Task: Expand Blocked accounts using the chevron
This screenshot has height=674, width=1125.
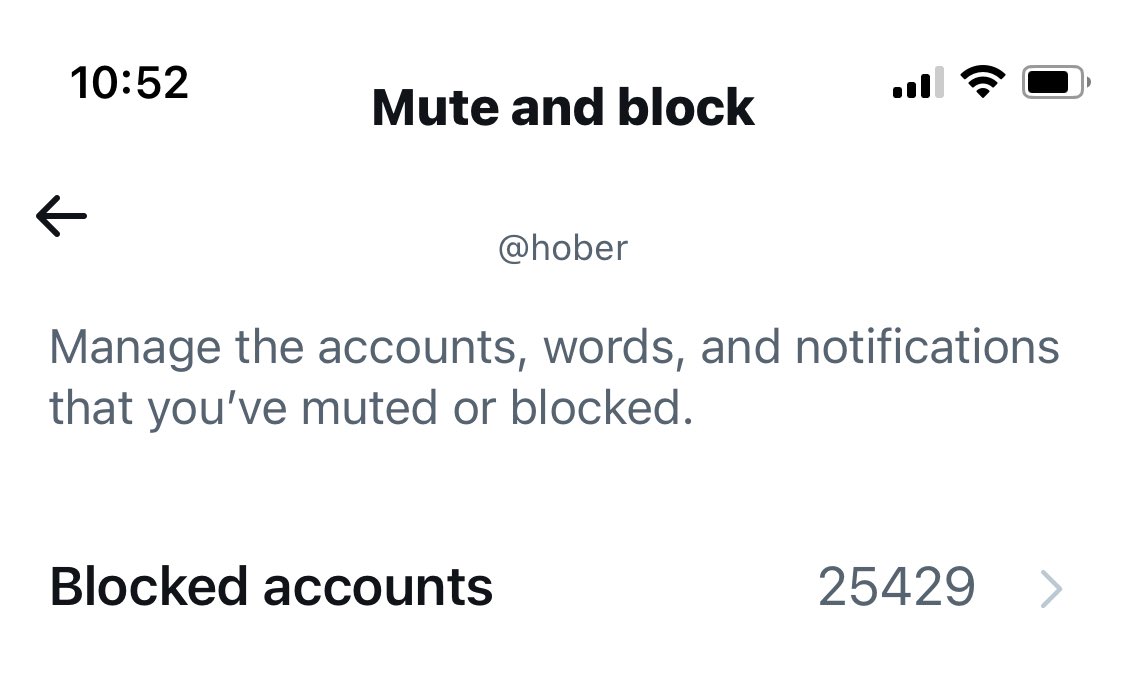Action: (1051, 590)
